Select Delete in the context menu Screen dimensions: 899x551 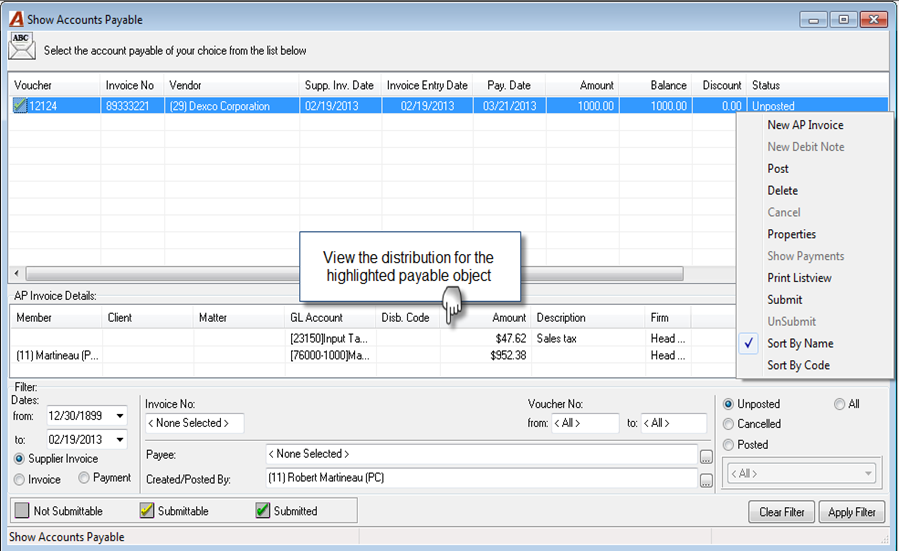[782, 190]
